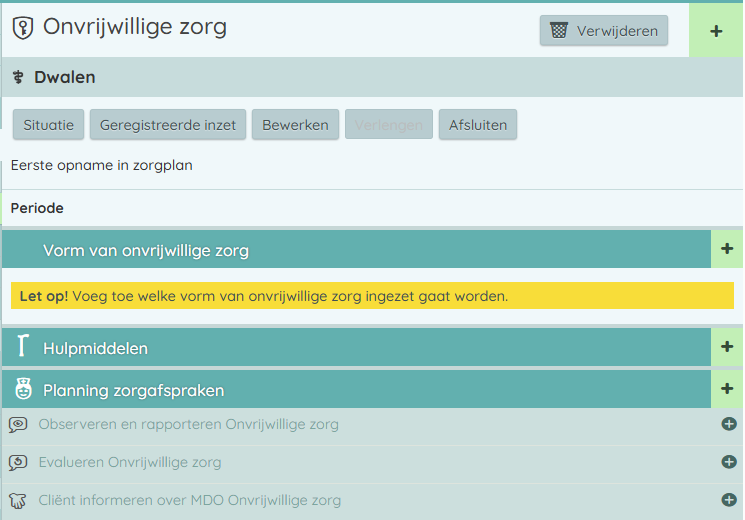745x520 pixels.
Task: Click the Evalueren speech bubble icon
Action: point(18,462)
